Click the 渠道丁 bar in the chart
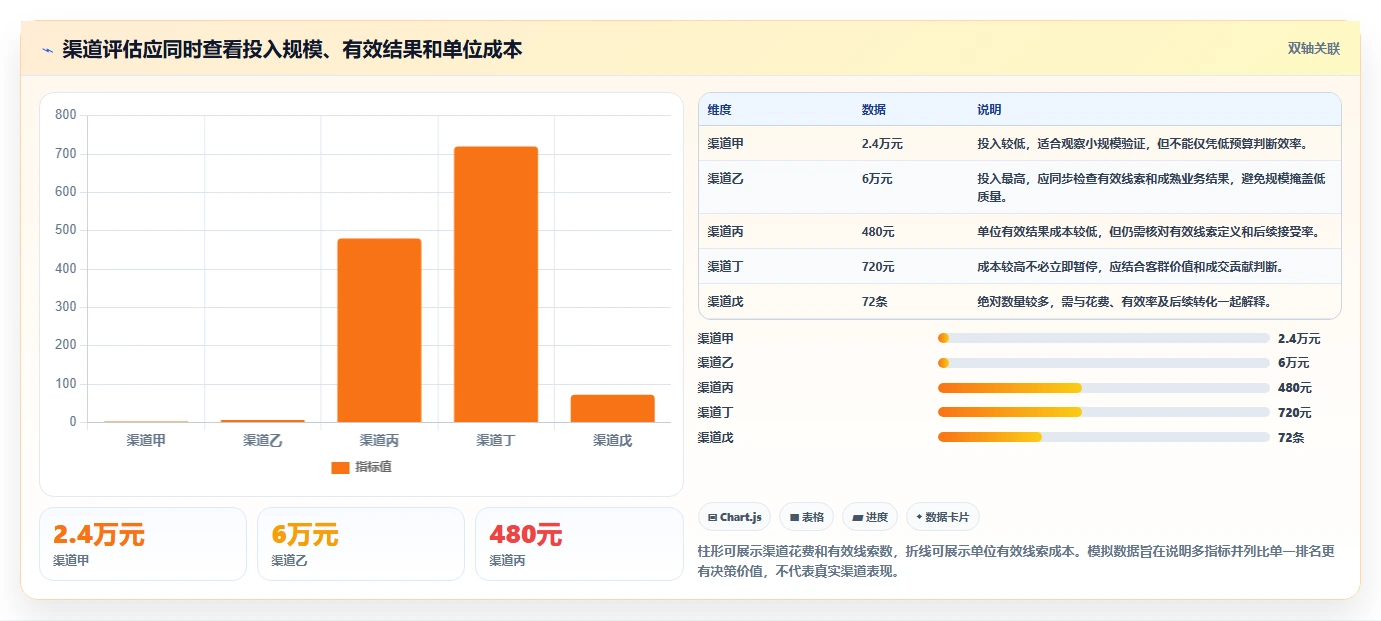The image size is (1381, 621). pos(496,284)
